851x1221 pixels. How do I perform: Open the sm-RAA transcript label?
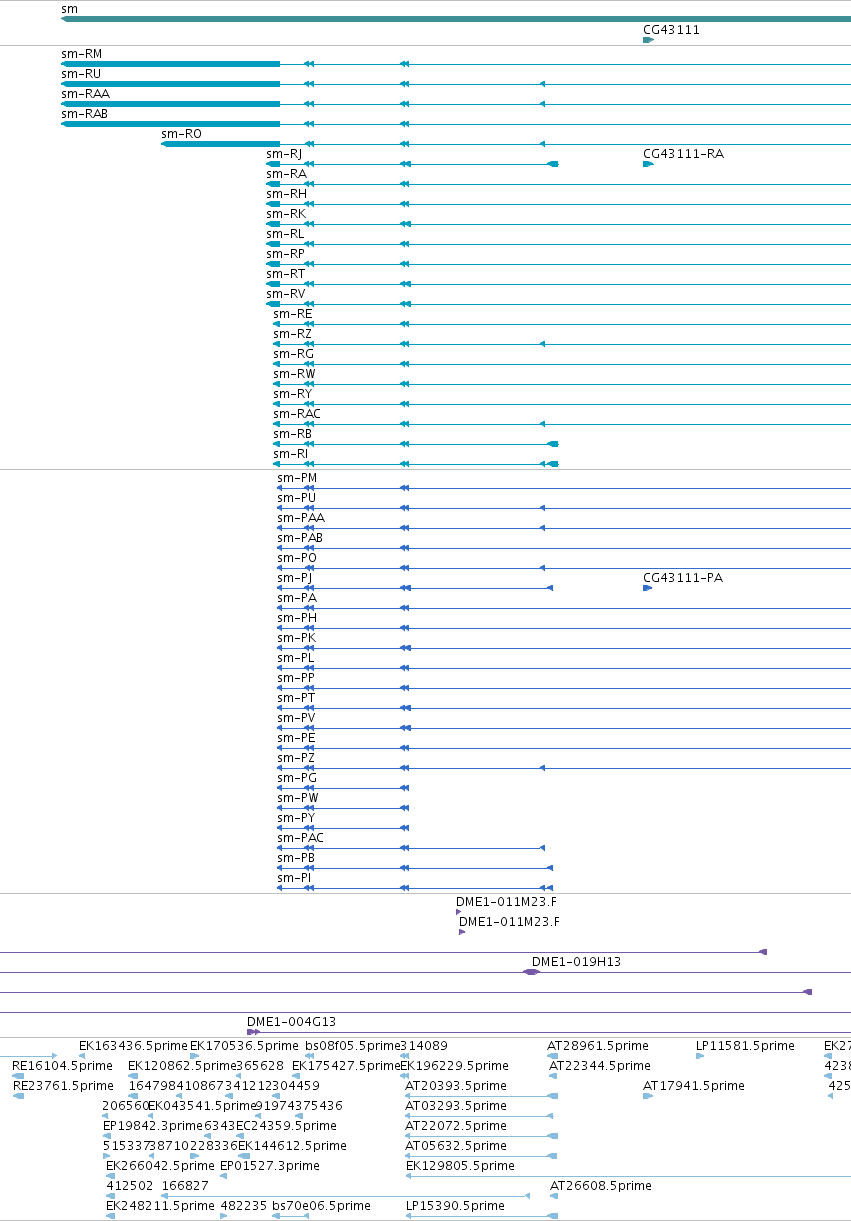click(x=85, y=94)
